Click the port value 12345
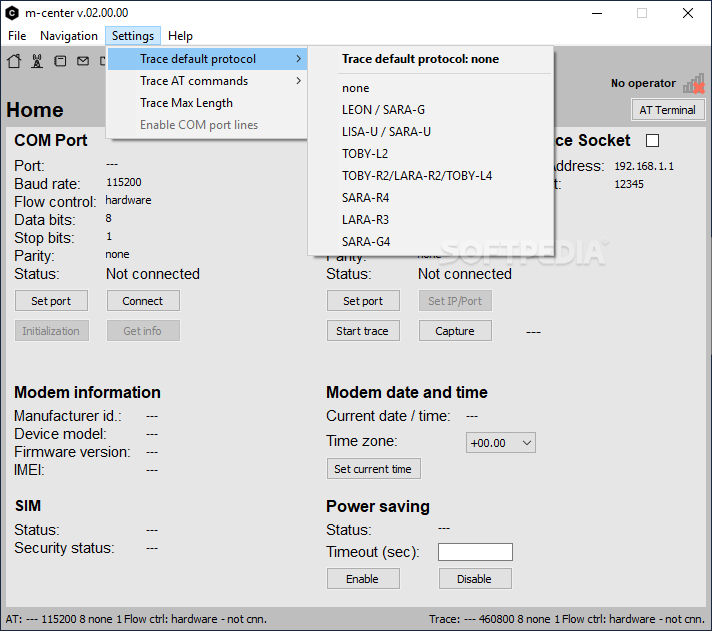712x631 pixels. point(629,184)
